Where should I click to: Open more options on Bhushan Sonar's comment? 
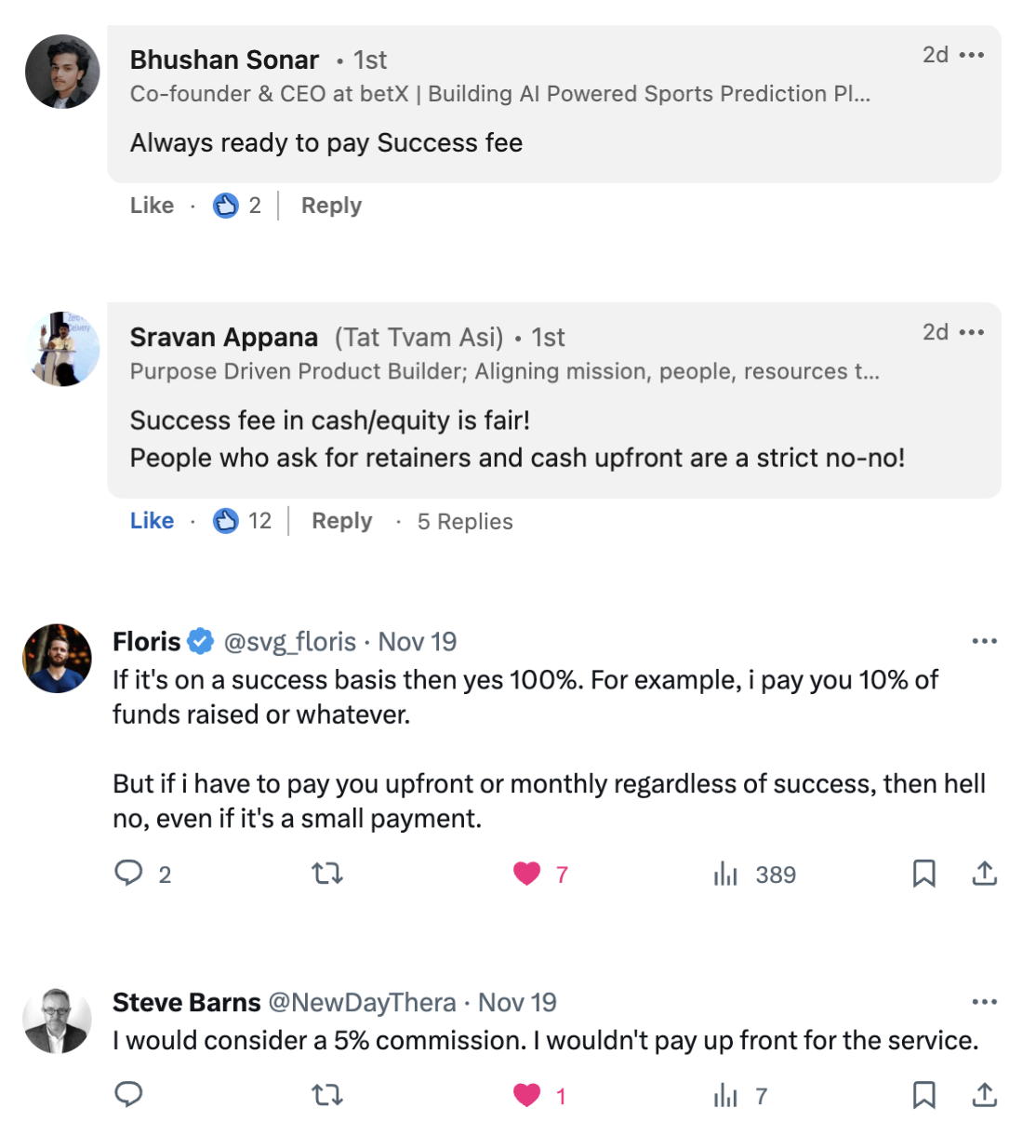click(972, 55)
